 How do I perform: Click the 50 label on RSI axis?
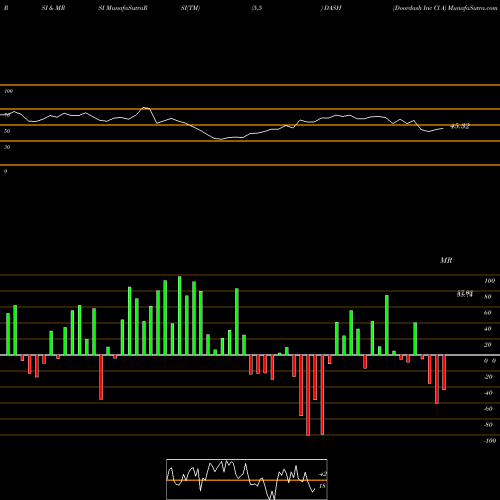pyautogui.click(x=7, y=131)
